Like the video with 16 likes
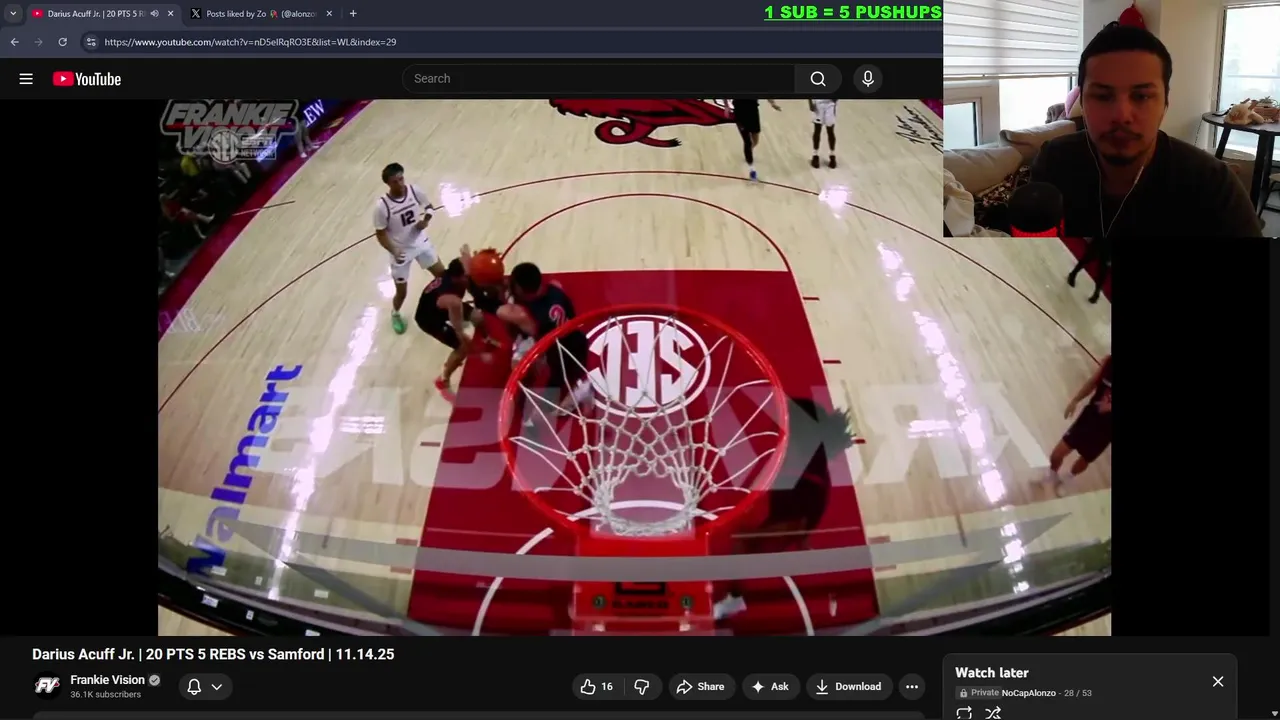 click(596, 687)
